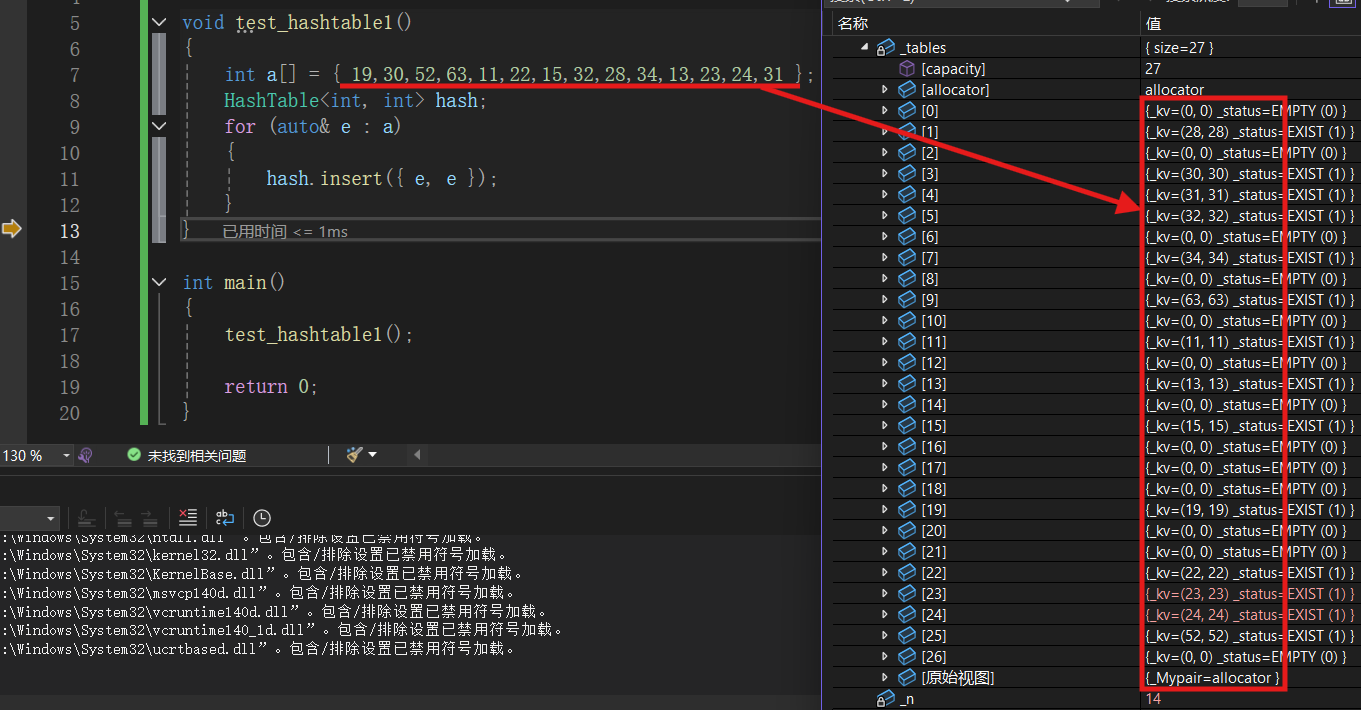Click the hash.insert({ e, e }); code line
The width and height of the screenshot is (1361, 710).
pos(382,178)
